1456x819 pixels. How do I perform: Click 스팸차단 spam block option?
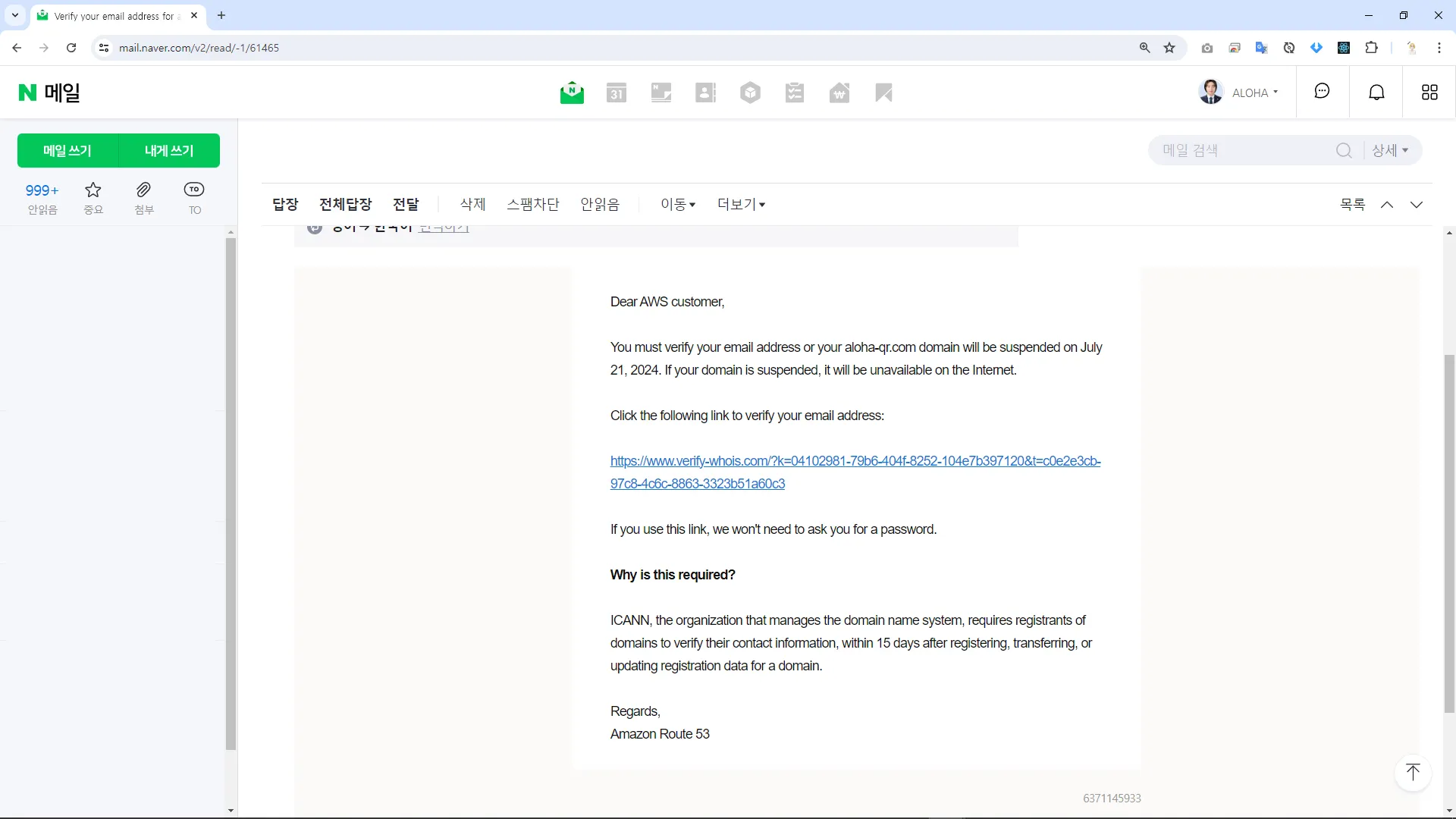click(x=532, y=204)
